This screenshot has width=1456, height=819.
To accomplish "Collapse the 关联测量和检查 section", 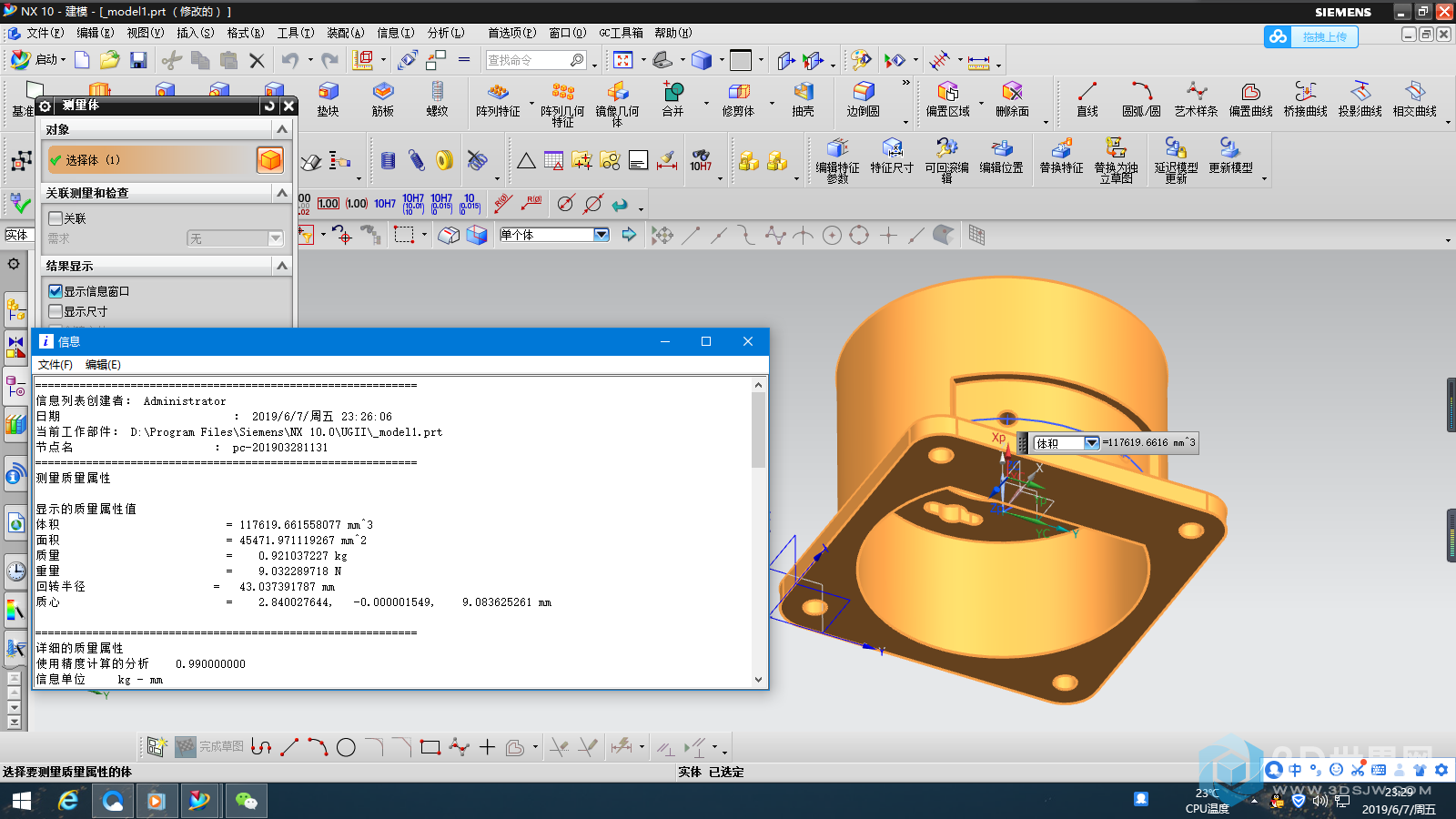I will (x=282, y=193).
